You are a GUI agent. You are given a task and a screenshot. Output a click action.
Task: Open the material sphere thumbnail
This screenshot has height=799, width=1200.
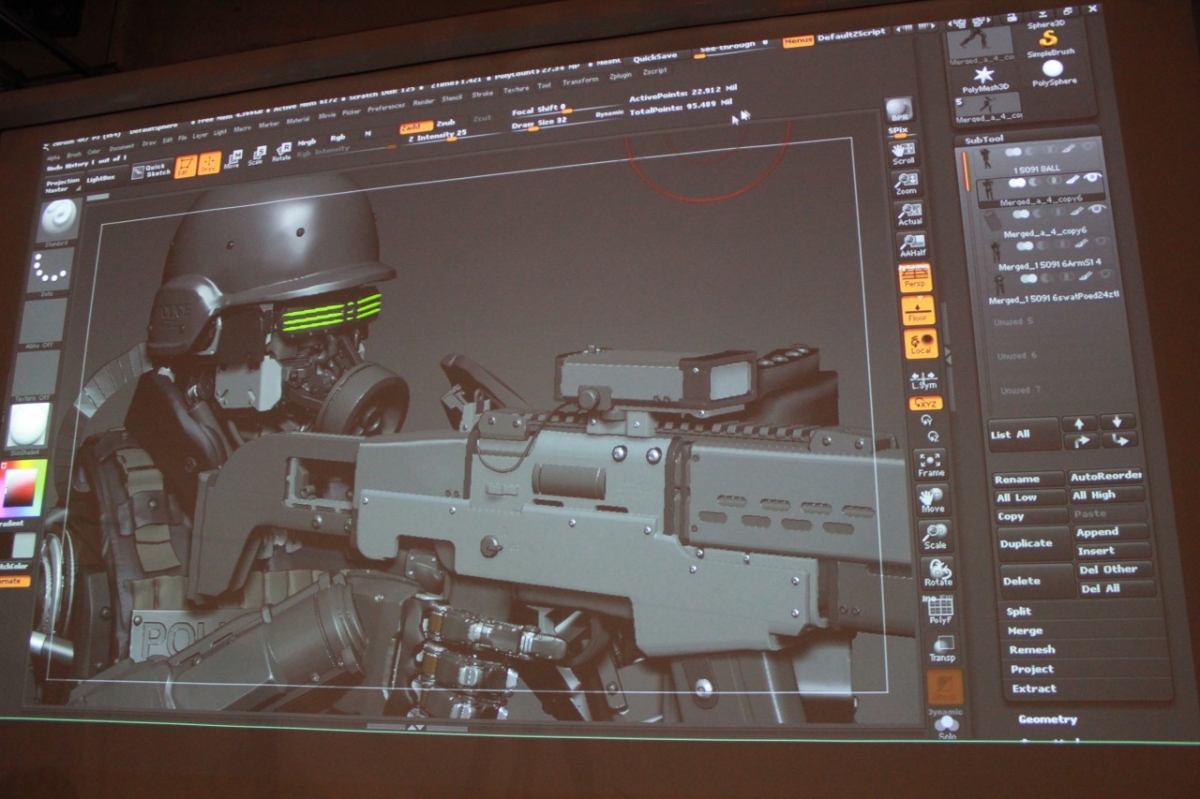click(28, 425)
